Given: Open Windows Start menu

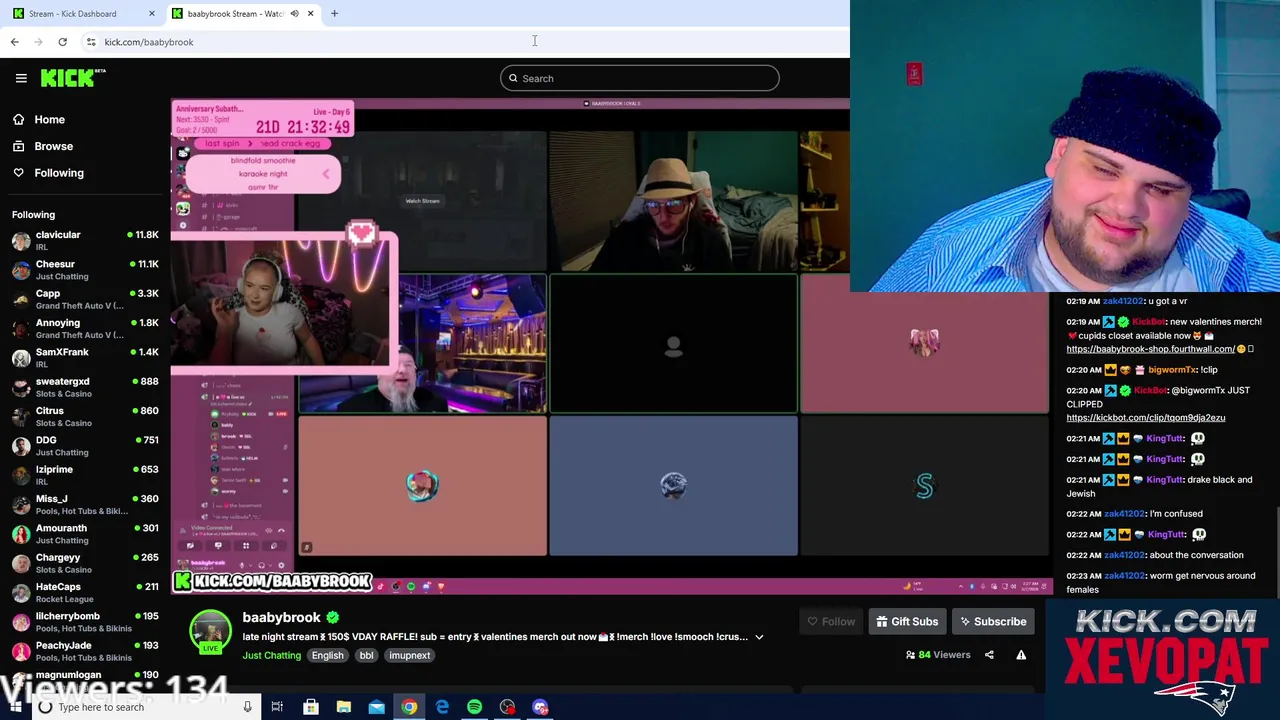Looking at the screenshot, I should point(14,707).
